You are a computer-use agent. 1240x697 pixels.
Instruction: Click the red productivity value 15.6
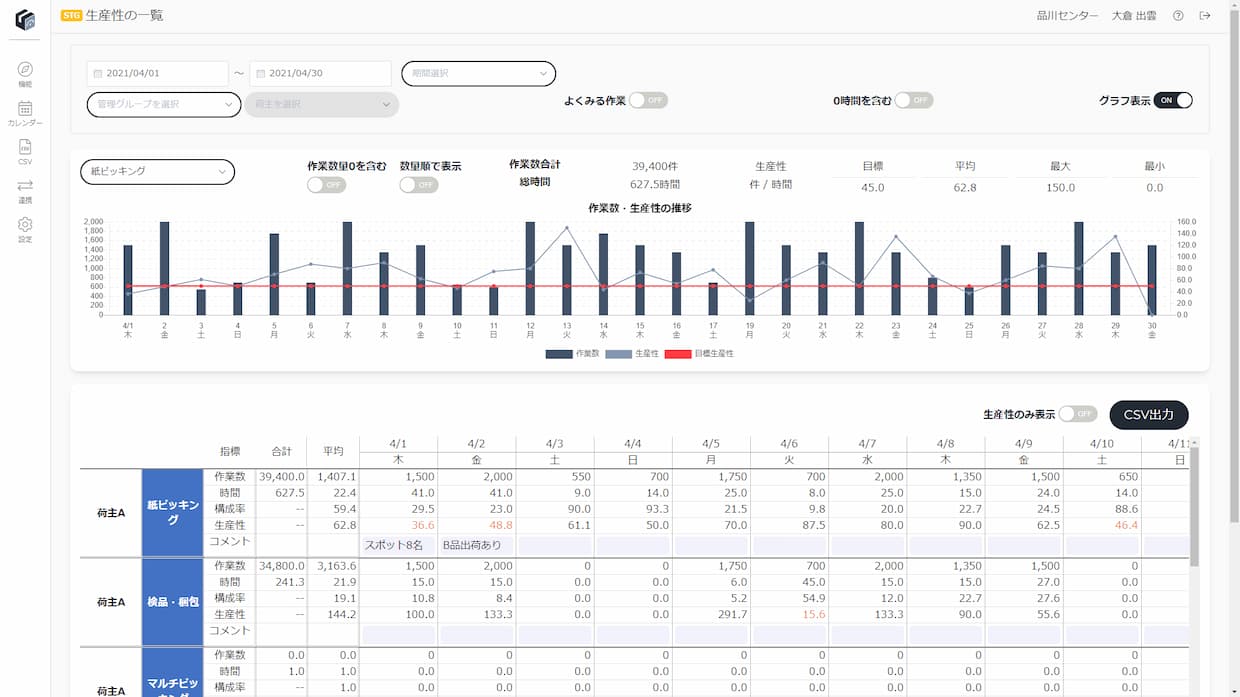[x=814, y=614]
